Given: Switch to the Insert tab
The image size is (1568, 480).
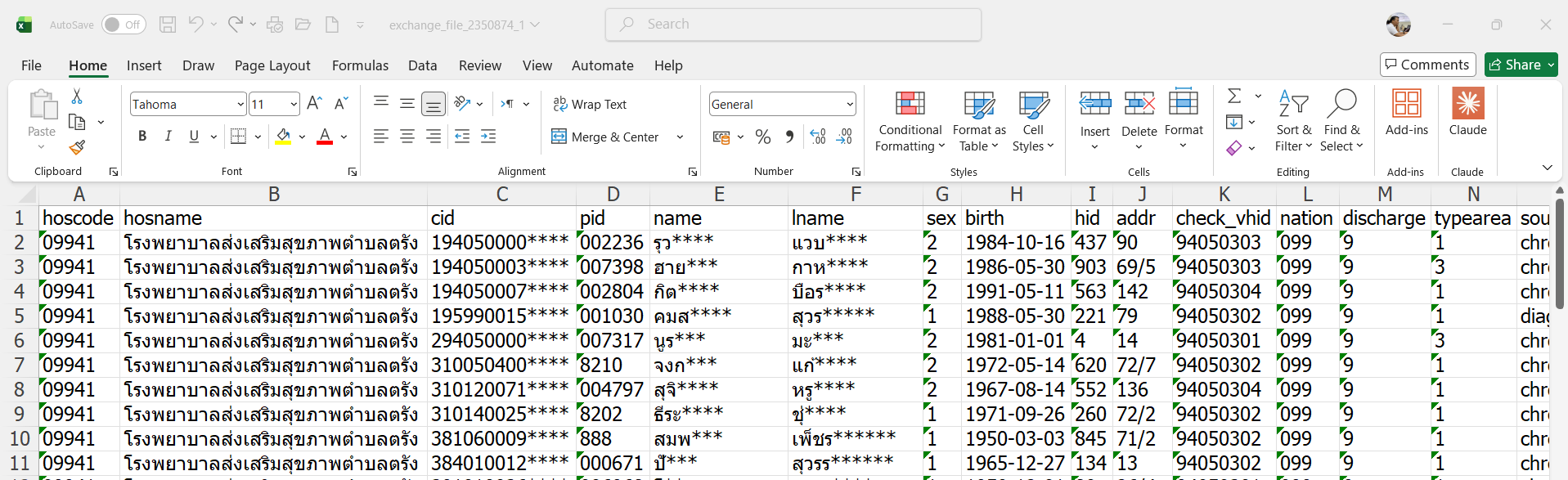Looking at the screenshot, I should (x=144, y=65).
